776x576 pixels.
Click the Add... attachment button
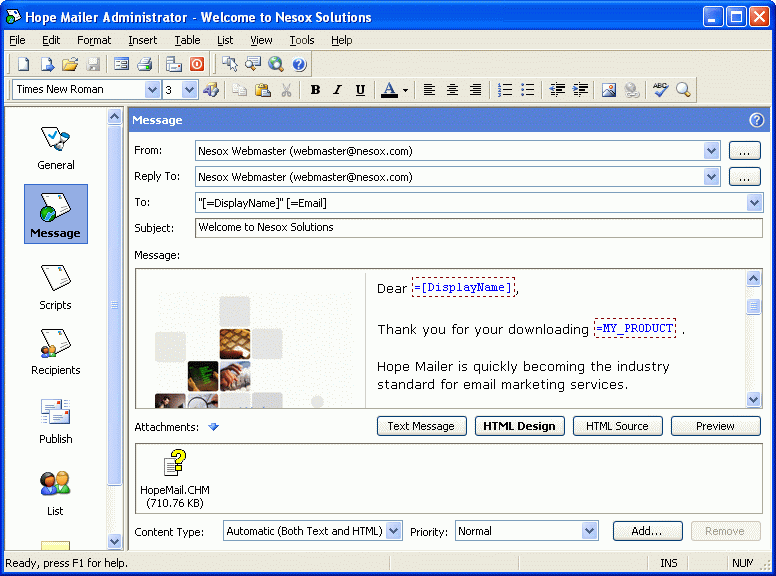(x=647, y=531)
